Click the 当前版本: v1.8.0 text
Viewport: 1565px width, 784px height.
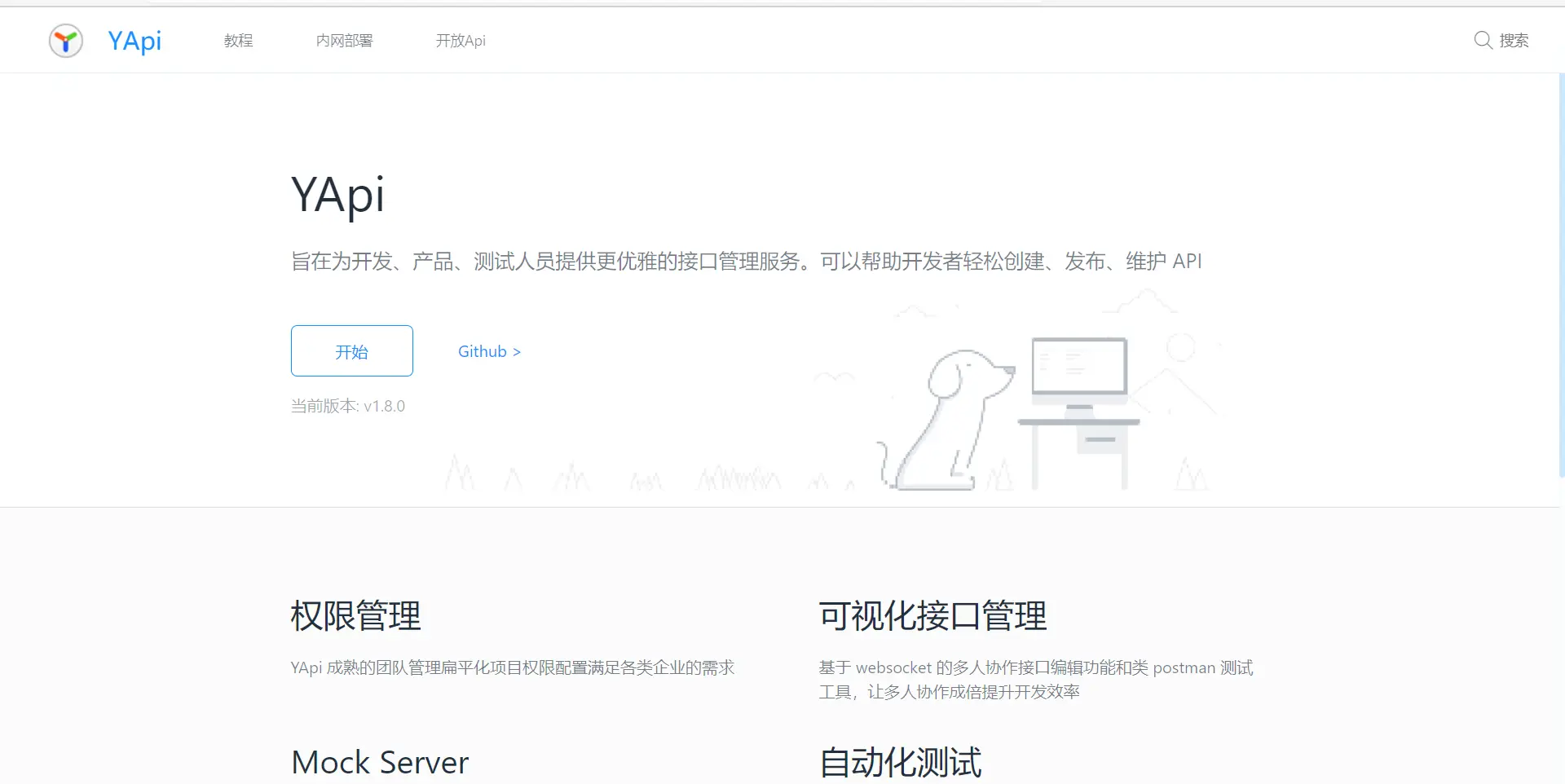(348, 406)
